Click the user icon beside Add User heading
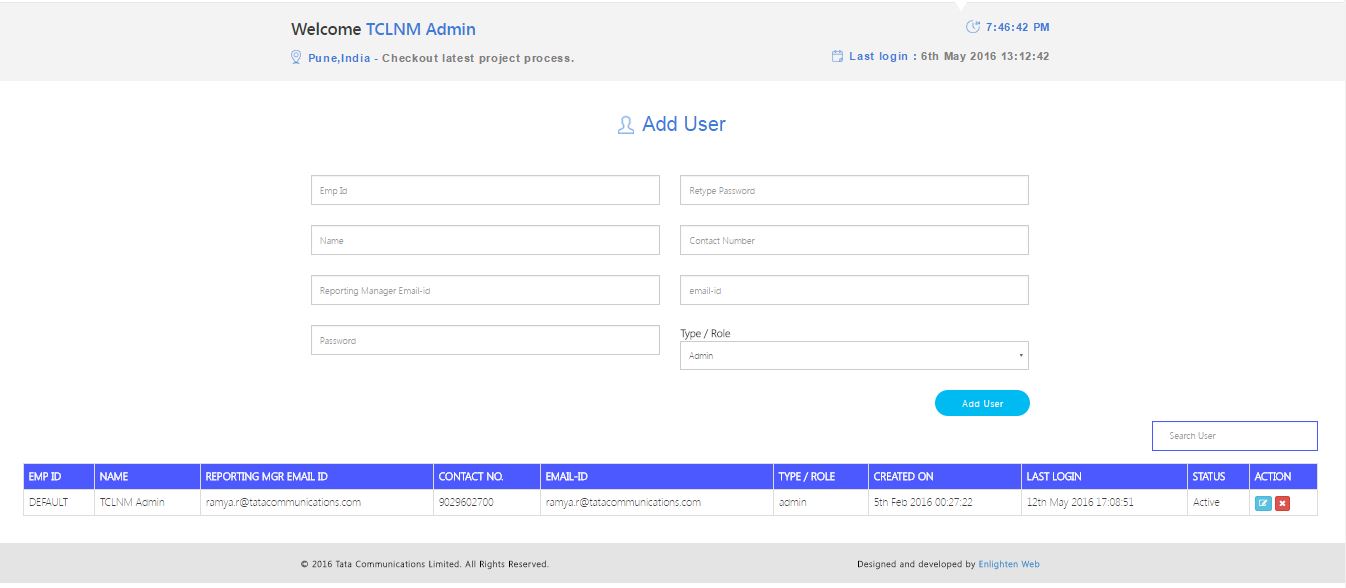This screenshot has width=1346, height=588. [x=626, y=125]
